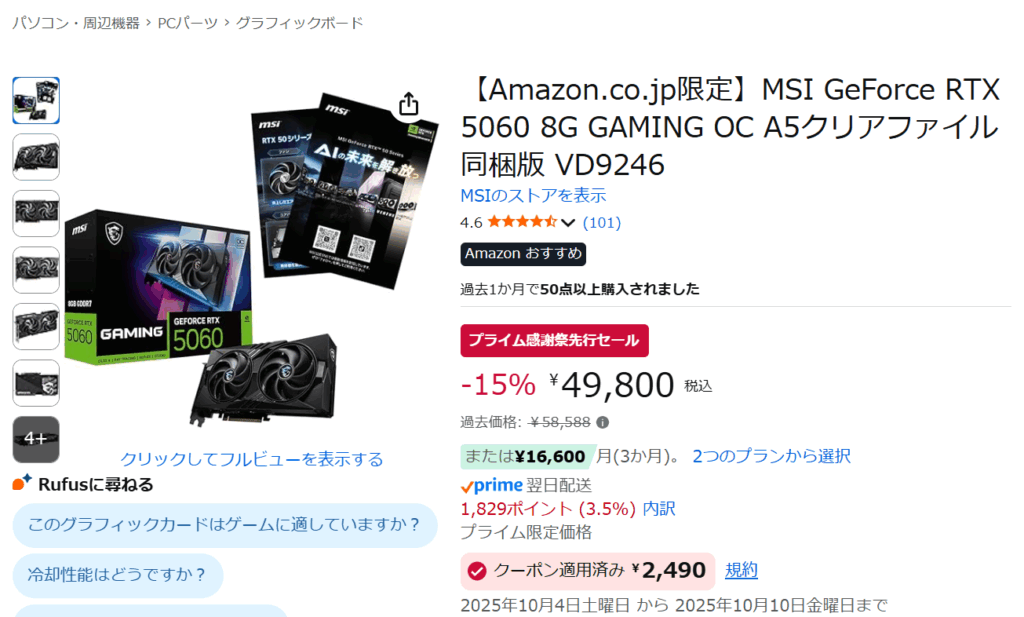Viewport: 1024px width, 617px height.
Task: Open the パソコン・周辺機器 breadcrumb
Action: click(x=76, y=23)
